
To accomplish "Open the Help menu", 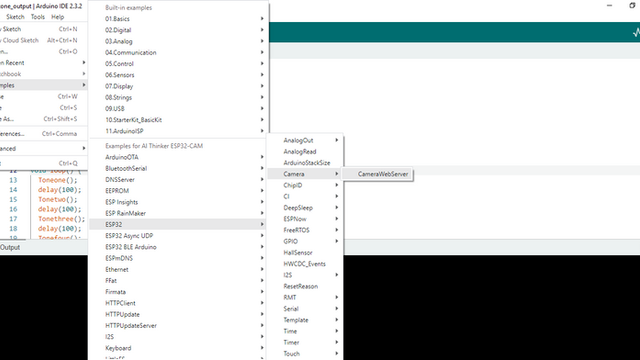I will (x=58, y=17).
